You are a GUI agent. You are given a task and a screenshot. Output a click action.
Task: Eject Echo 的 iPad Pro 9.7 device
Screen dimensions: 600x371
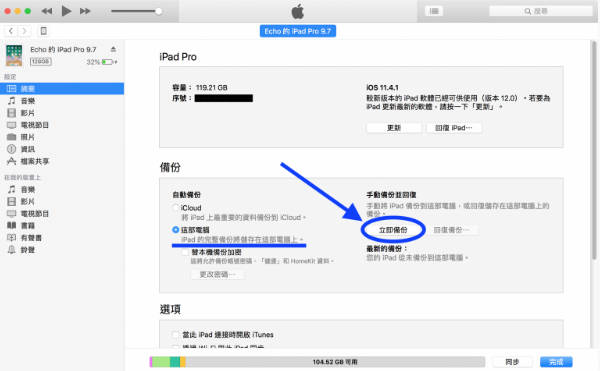(x=113, y=49)
